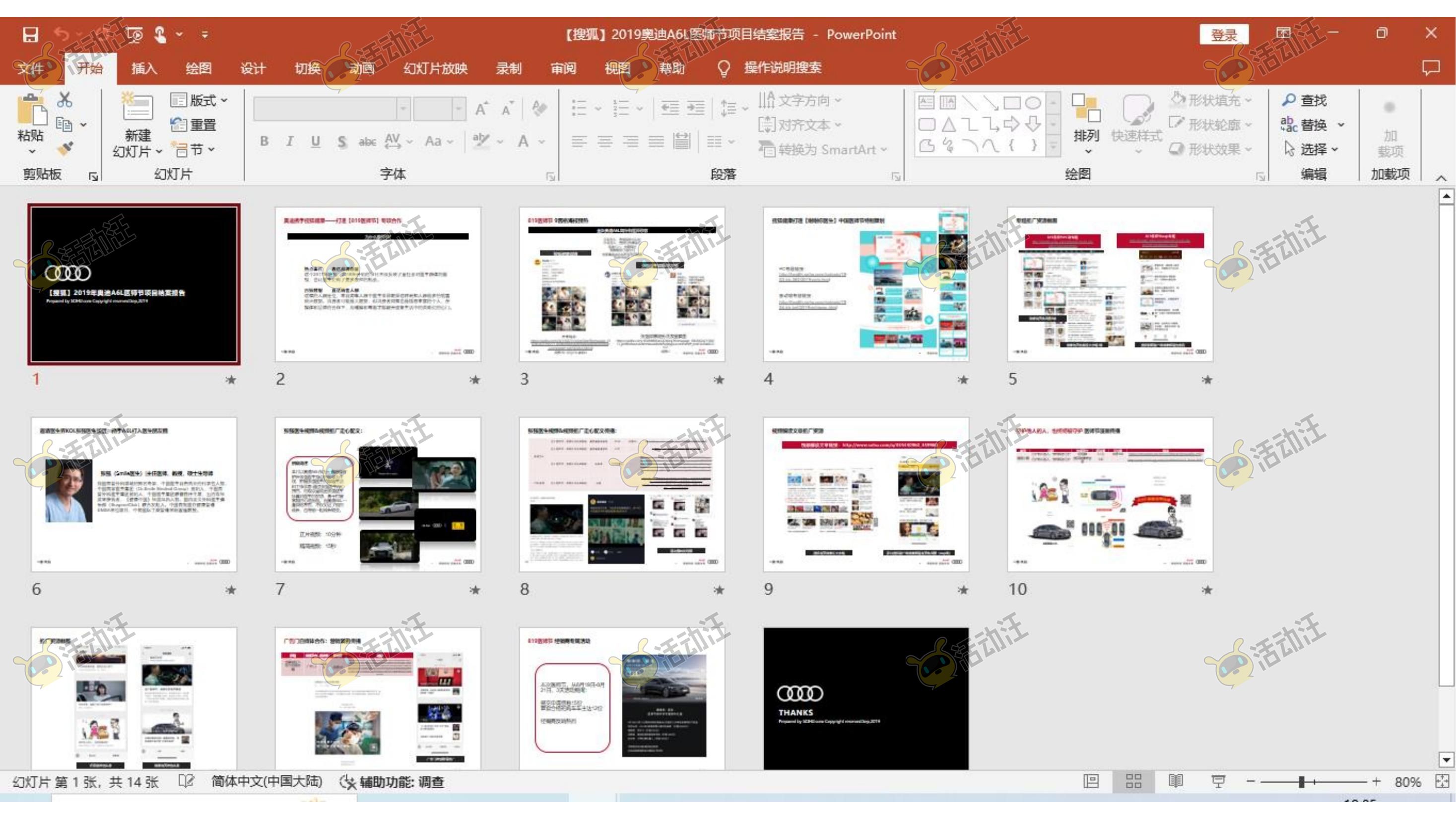Align text right icon
Image resolution: width=1456 pixels, height=819 pixels.
pyautogui.click(x=630, y=141)
